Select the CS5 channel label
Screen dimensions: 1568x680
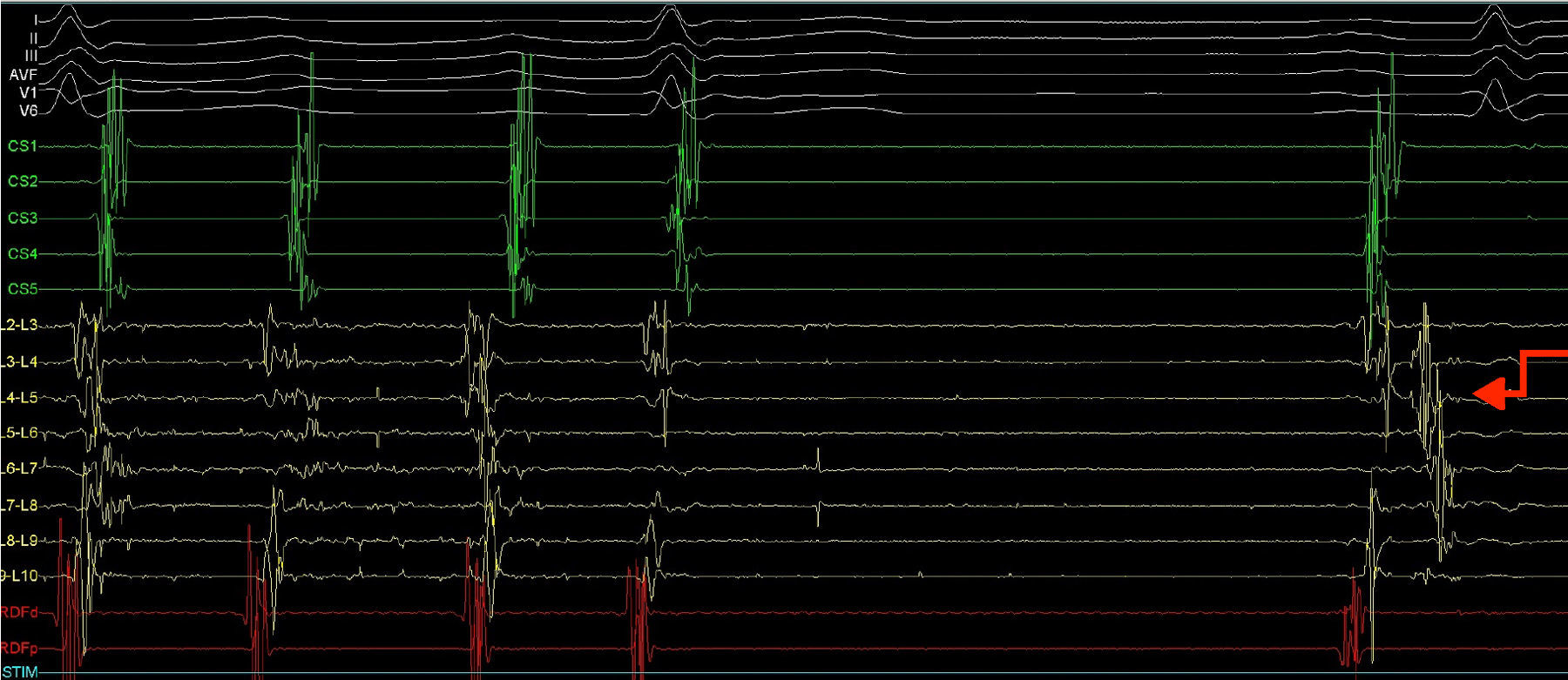[x=23, y=289]
